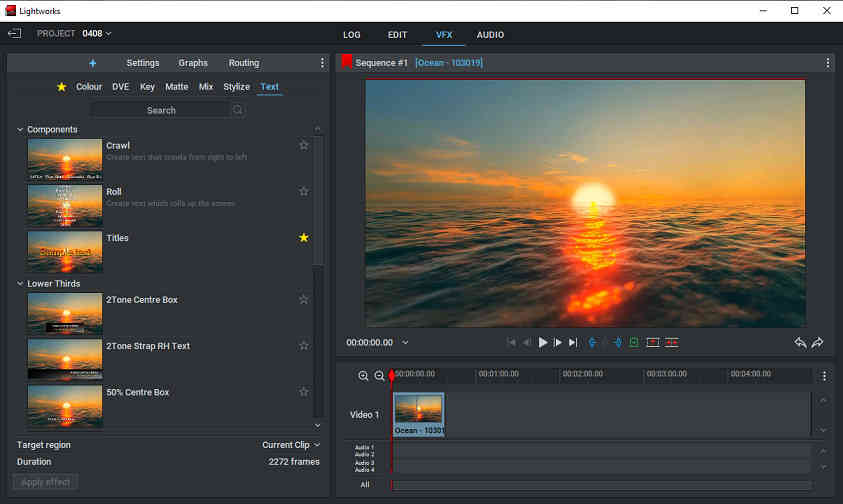The height and width of the screenshot is (504, 843).
Task: Collapse the Components section
Action: click(x=20, y=130)
